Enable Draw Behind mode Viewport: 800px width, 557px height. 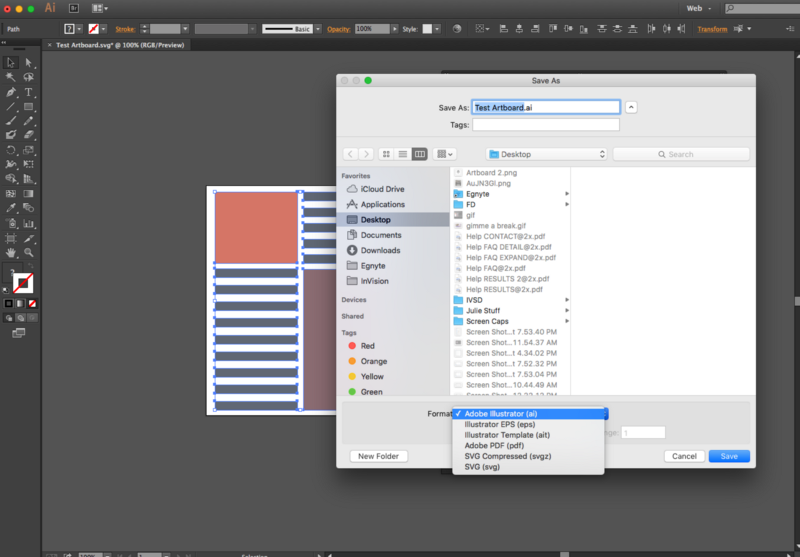(20, 318)
